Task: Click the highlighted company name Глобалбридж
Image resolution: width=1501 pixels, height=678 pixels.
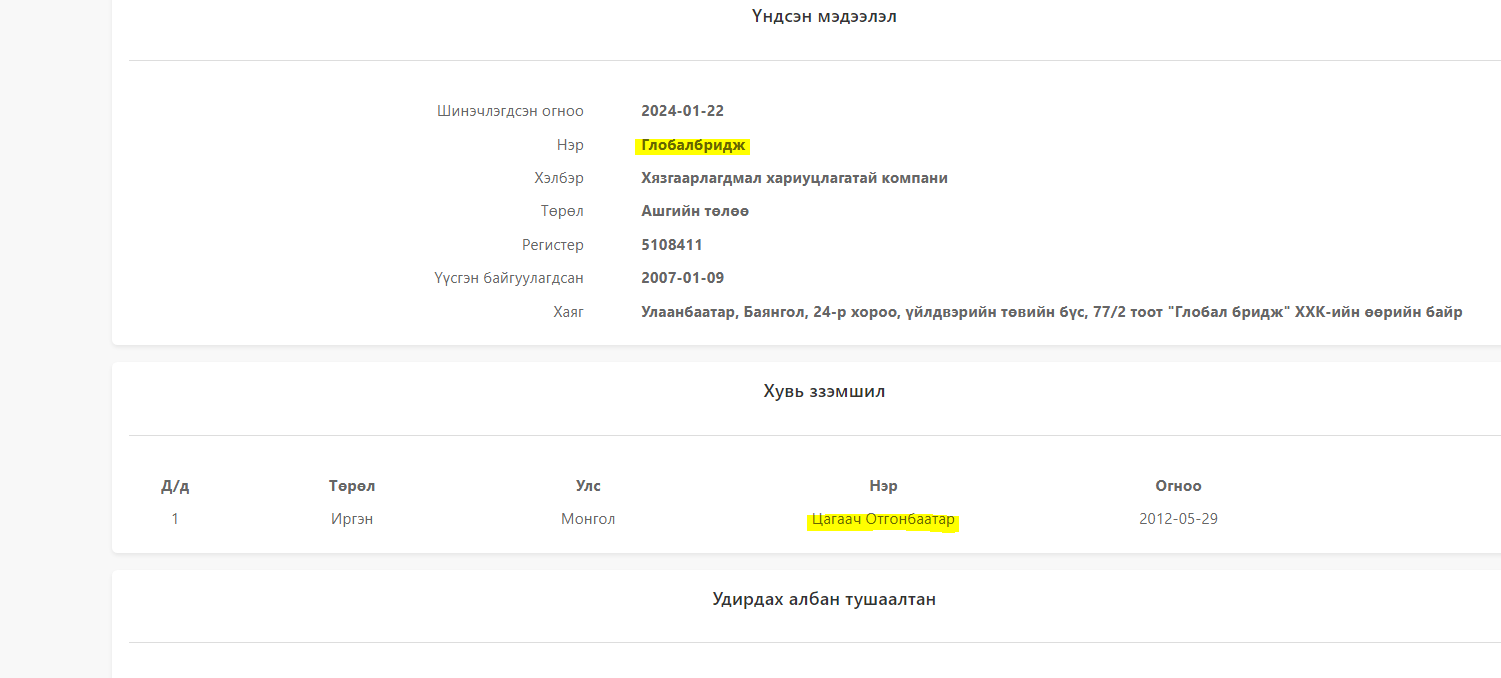Action: [693, 145]
